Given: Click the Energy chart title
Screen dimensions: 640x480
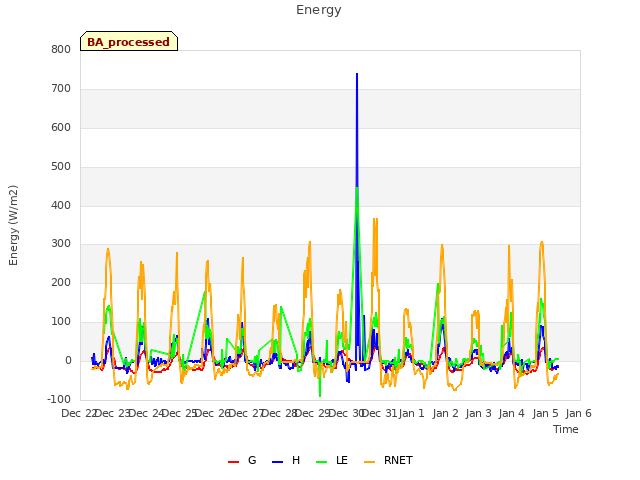Looking at the screenshot, I should [x=319, y=10].
